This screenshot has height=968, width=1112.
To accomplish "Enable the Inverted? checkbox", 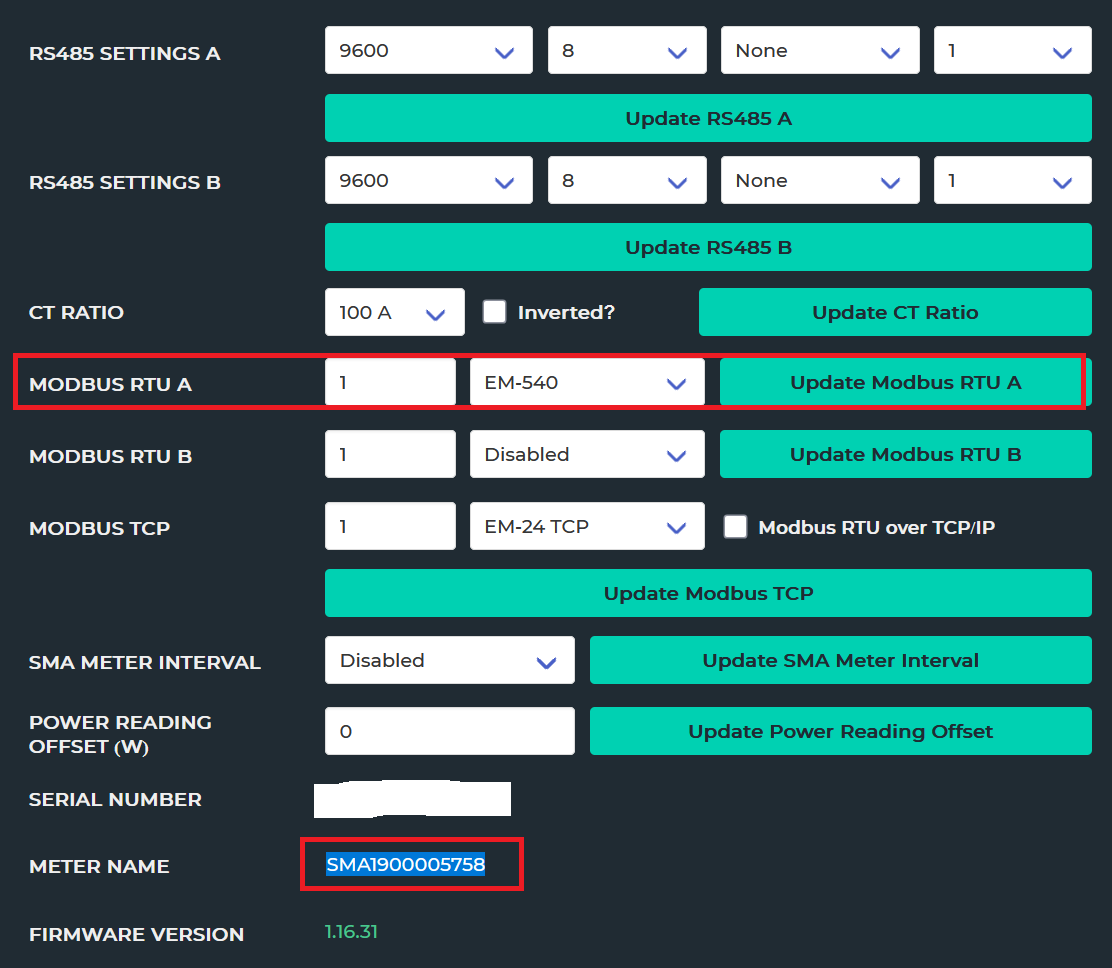I will click(x=494, y=312).
